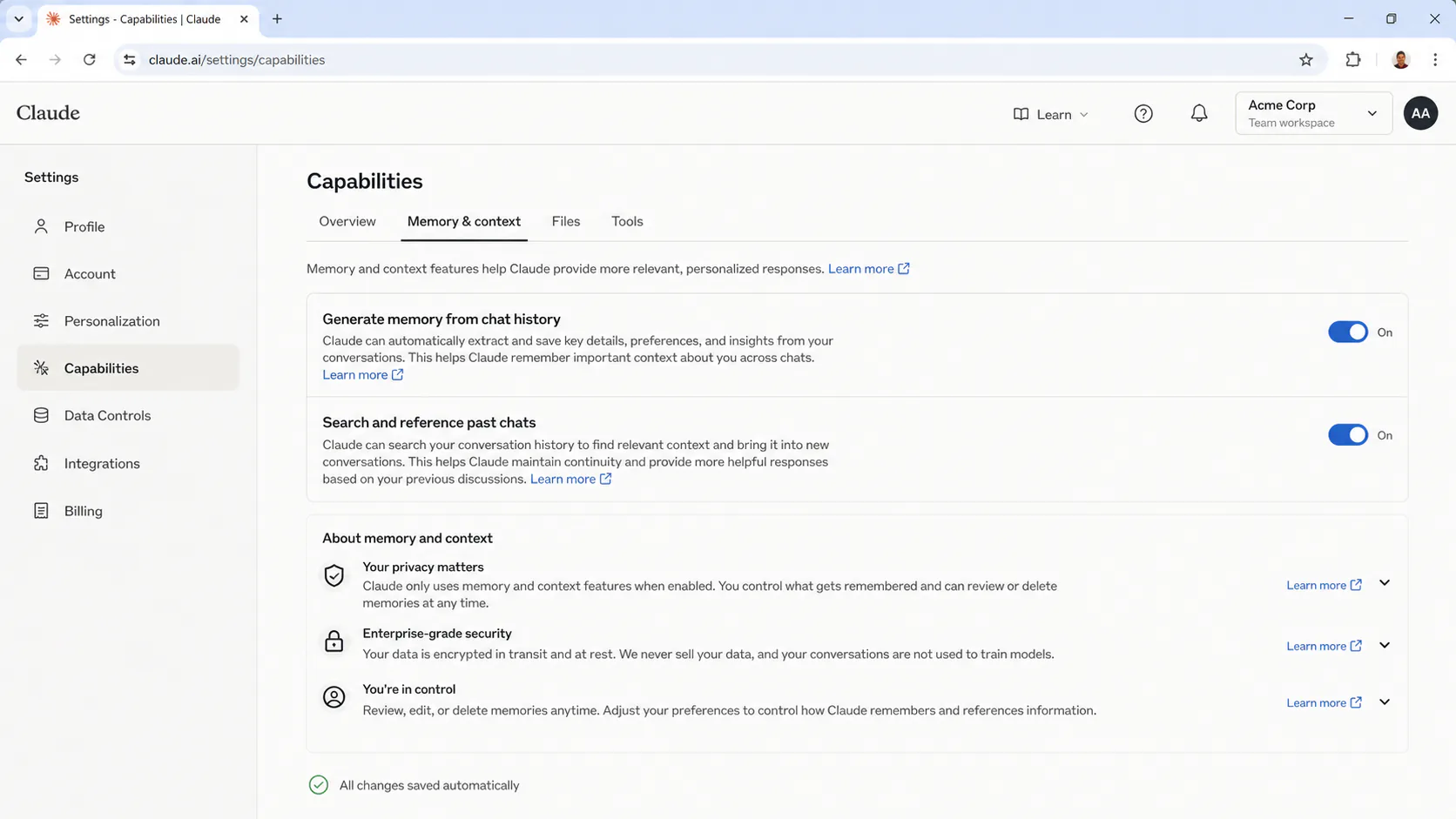Go to Data Controls settings
This screenshot has width=1456, height=819.
tap(128, 415)
